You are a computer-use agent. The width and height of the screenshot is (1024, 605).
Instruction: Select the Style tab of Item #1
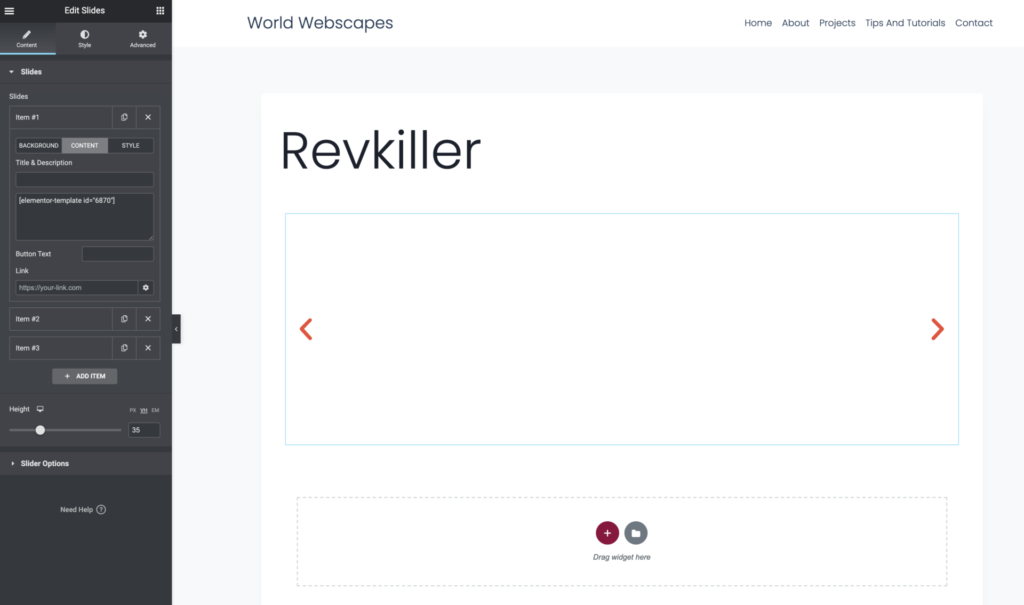tap(131, 146)
